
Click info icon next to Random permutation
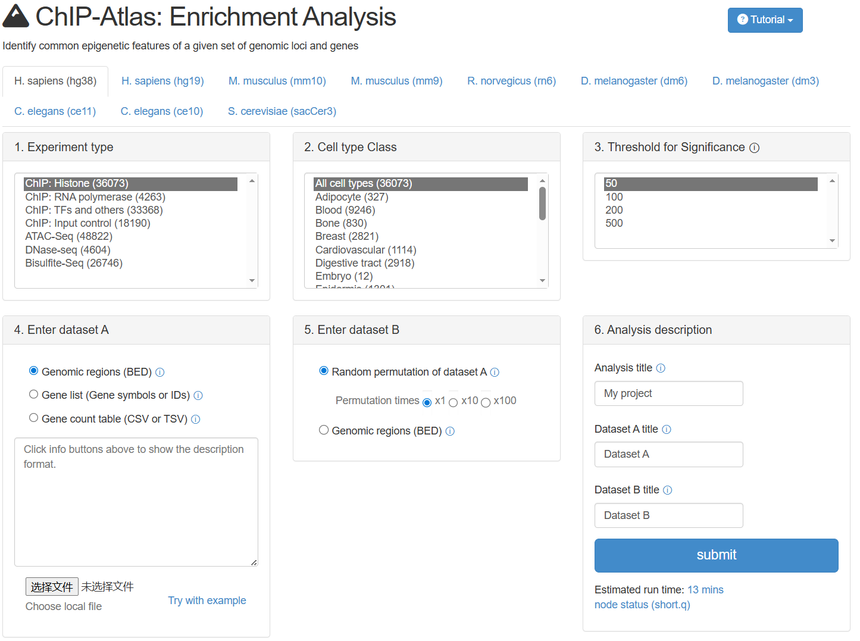click(x=495, y=372)
